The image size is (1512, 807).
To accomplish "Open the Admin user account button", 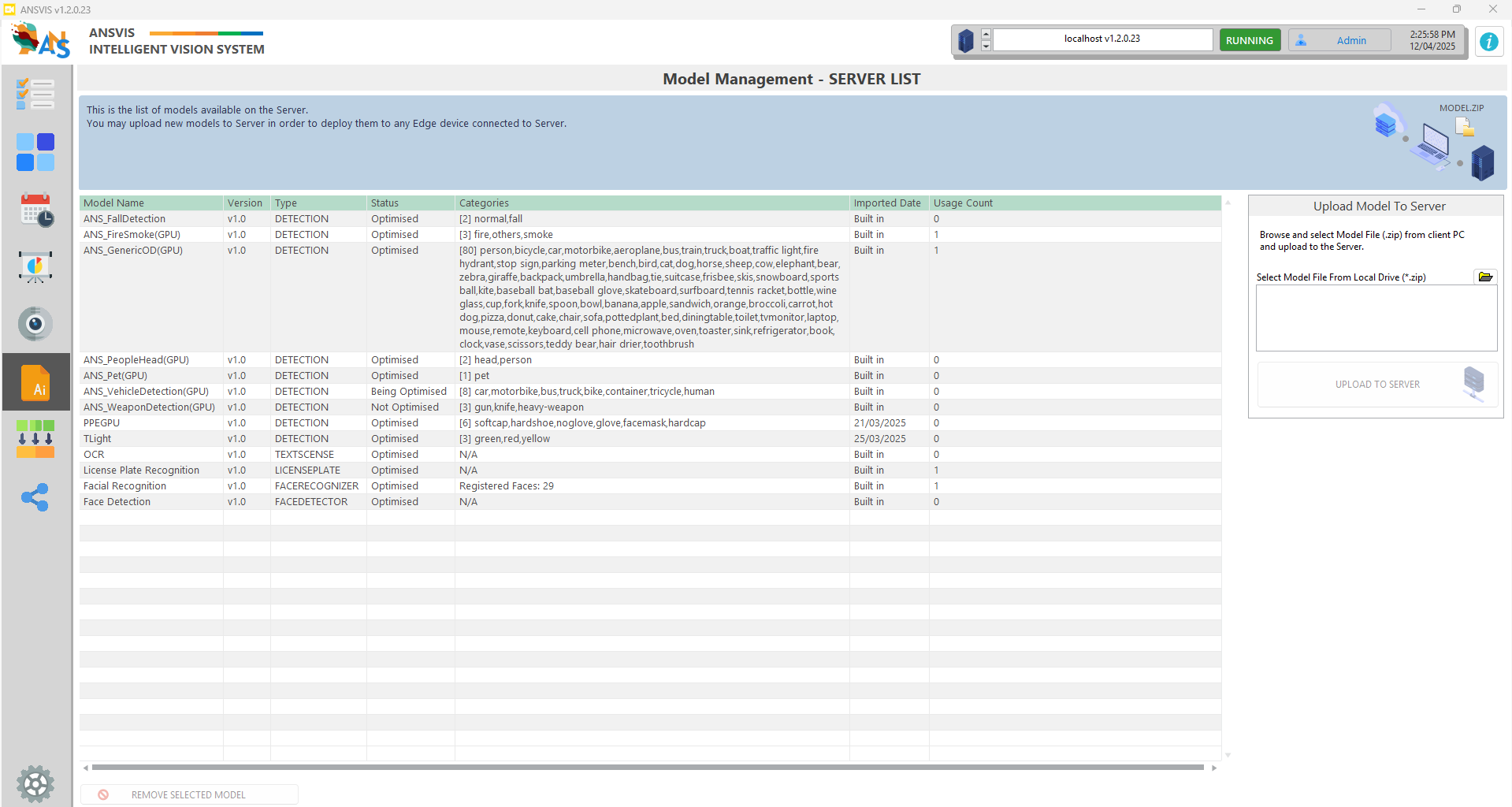I will (x=1339, y=40).
